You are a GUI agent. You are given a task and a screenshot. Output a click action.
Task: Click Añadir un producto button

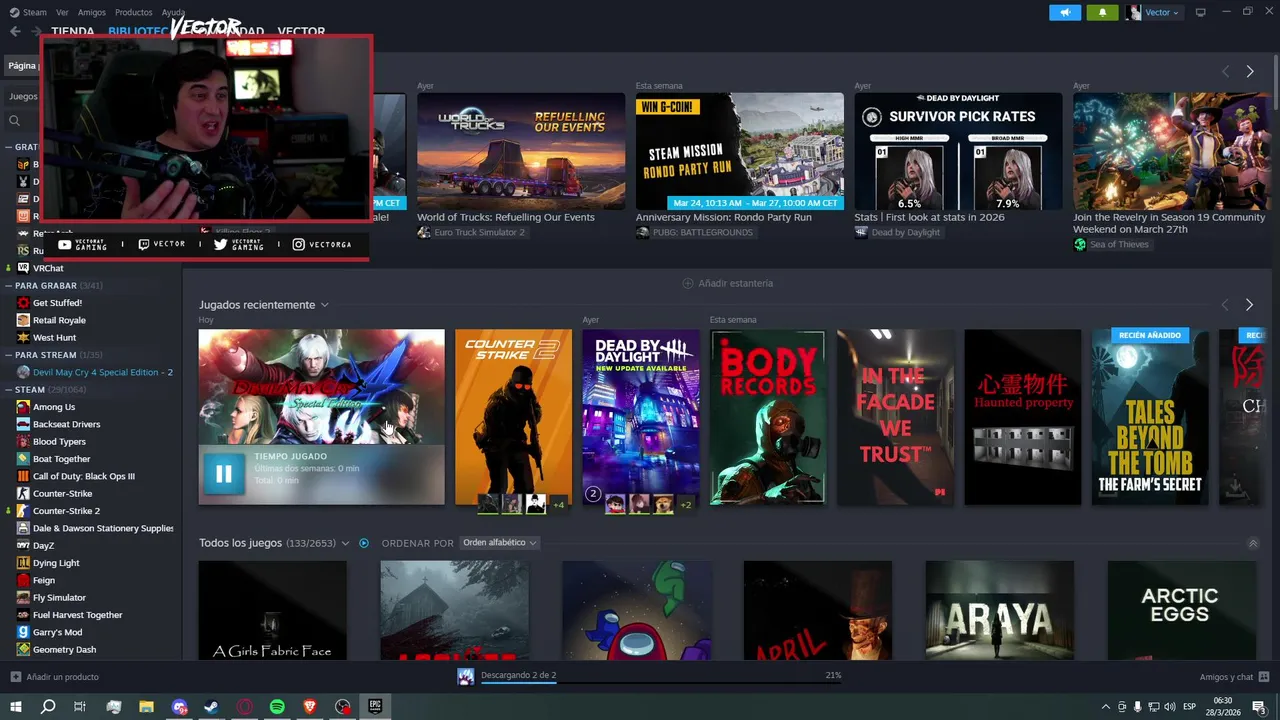[x=55, y=677]
